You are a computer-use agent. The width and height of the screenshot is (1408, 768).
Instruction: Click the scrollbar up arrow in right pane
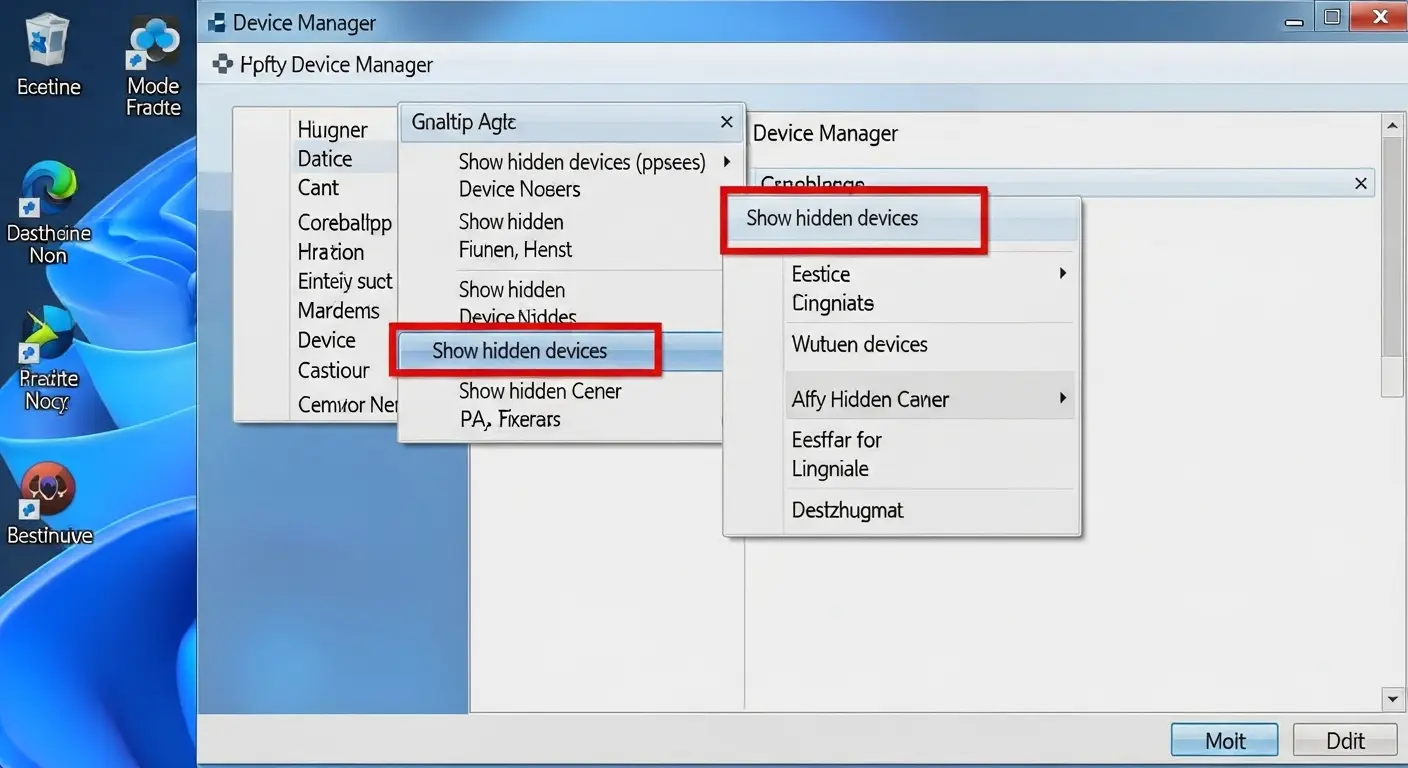pyautogui.click(x=1392, y=125)
